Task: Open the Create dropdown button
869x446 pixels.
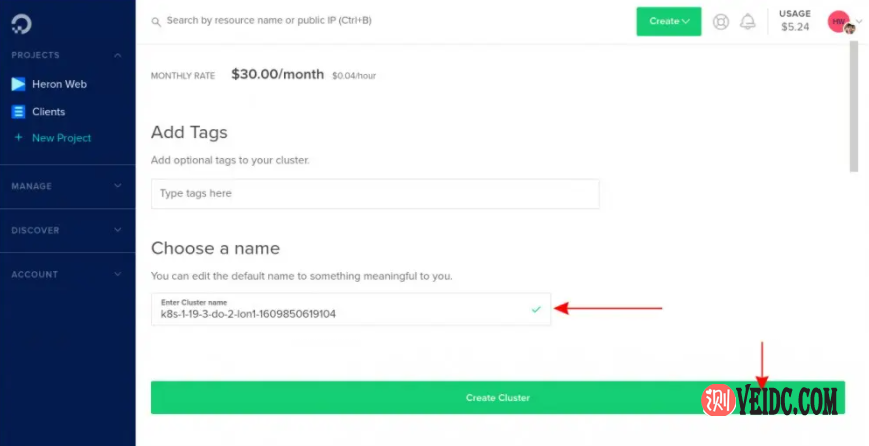Action: pos(669,21)
